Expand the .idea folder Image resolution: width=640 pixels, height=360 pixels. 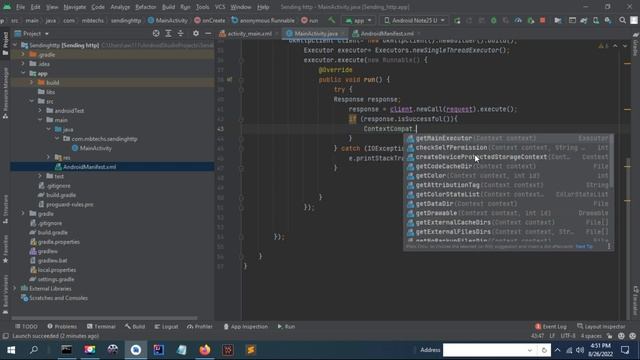[x=23, y=64]
